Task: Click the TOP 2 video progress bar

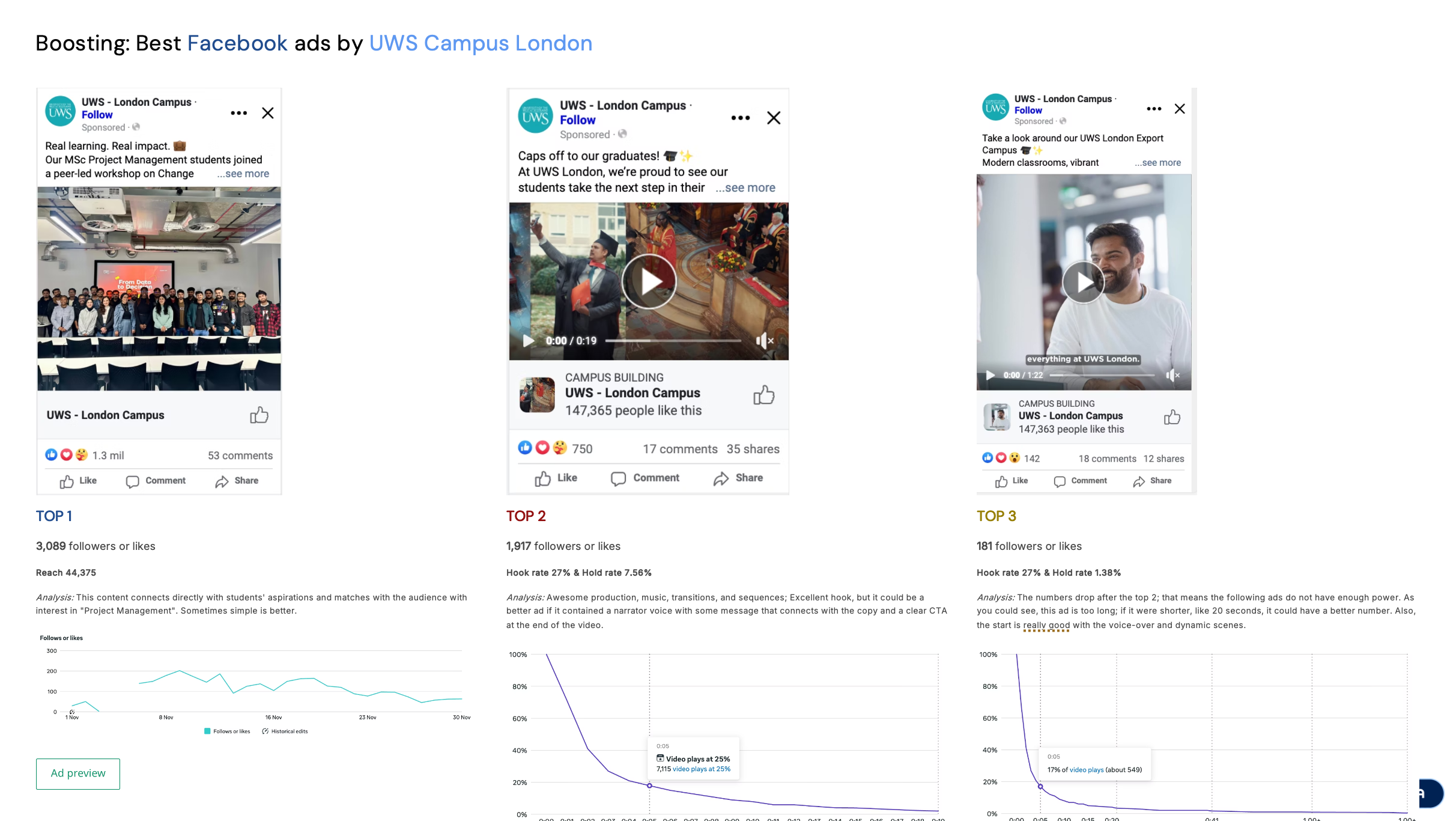Action: click(673, 341)
